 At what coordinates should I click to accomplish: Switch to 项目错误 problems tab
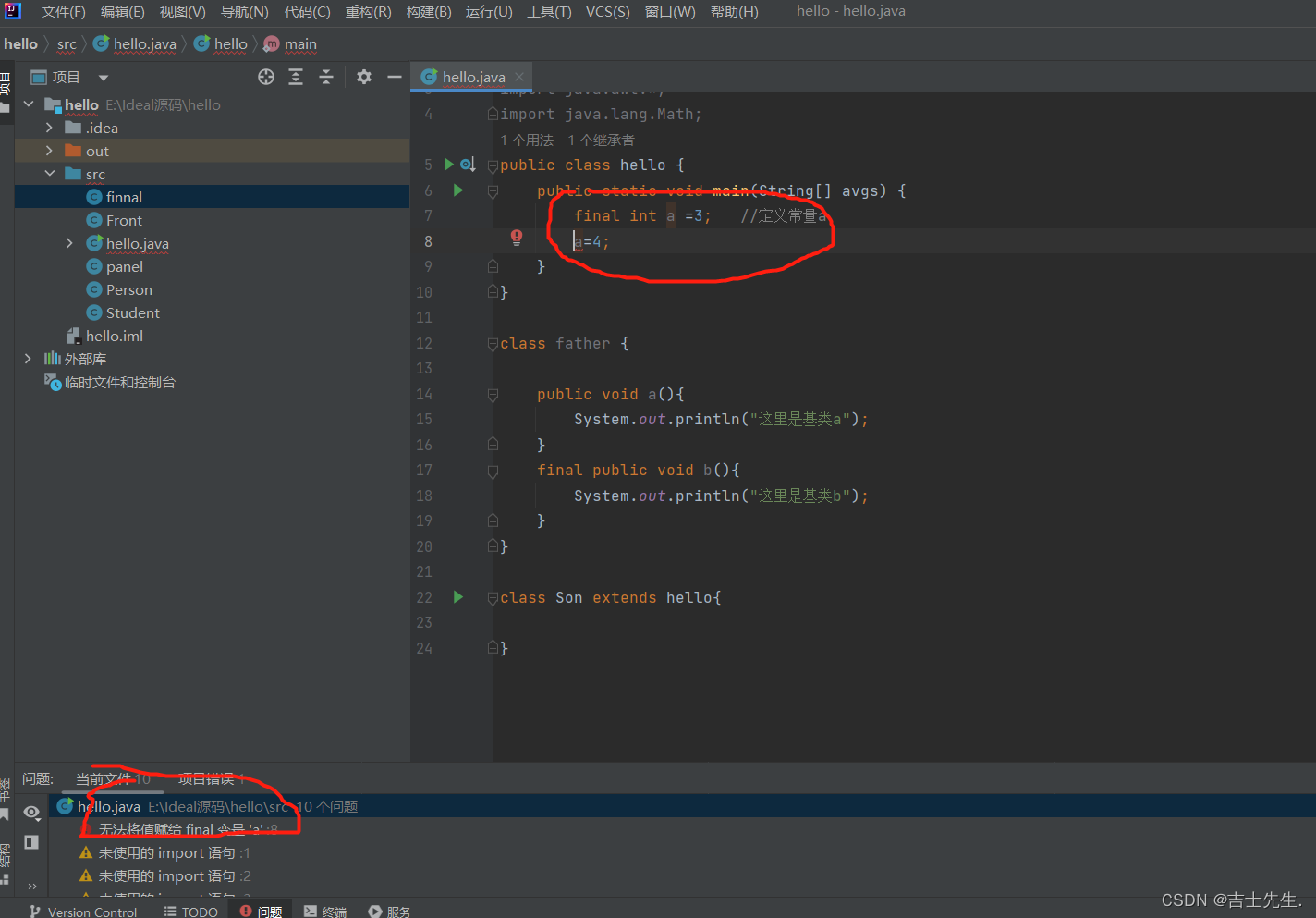pos(210,779)
